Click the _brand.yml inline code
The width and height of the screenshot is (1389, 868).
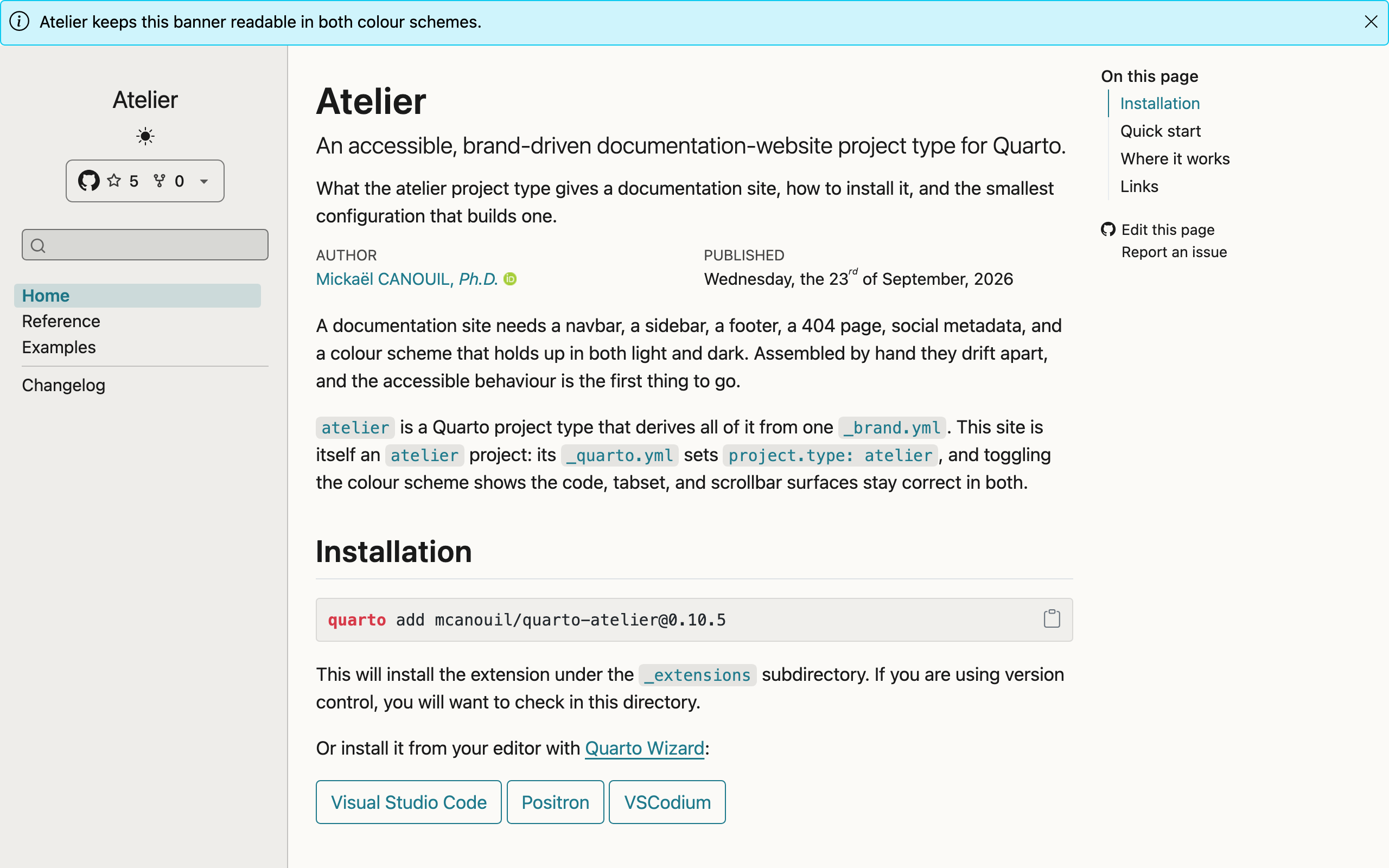[x=892, y=427]
